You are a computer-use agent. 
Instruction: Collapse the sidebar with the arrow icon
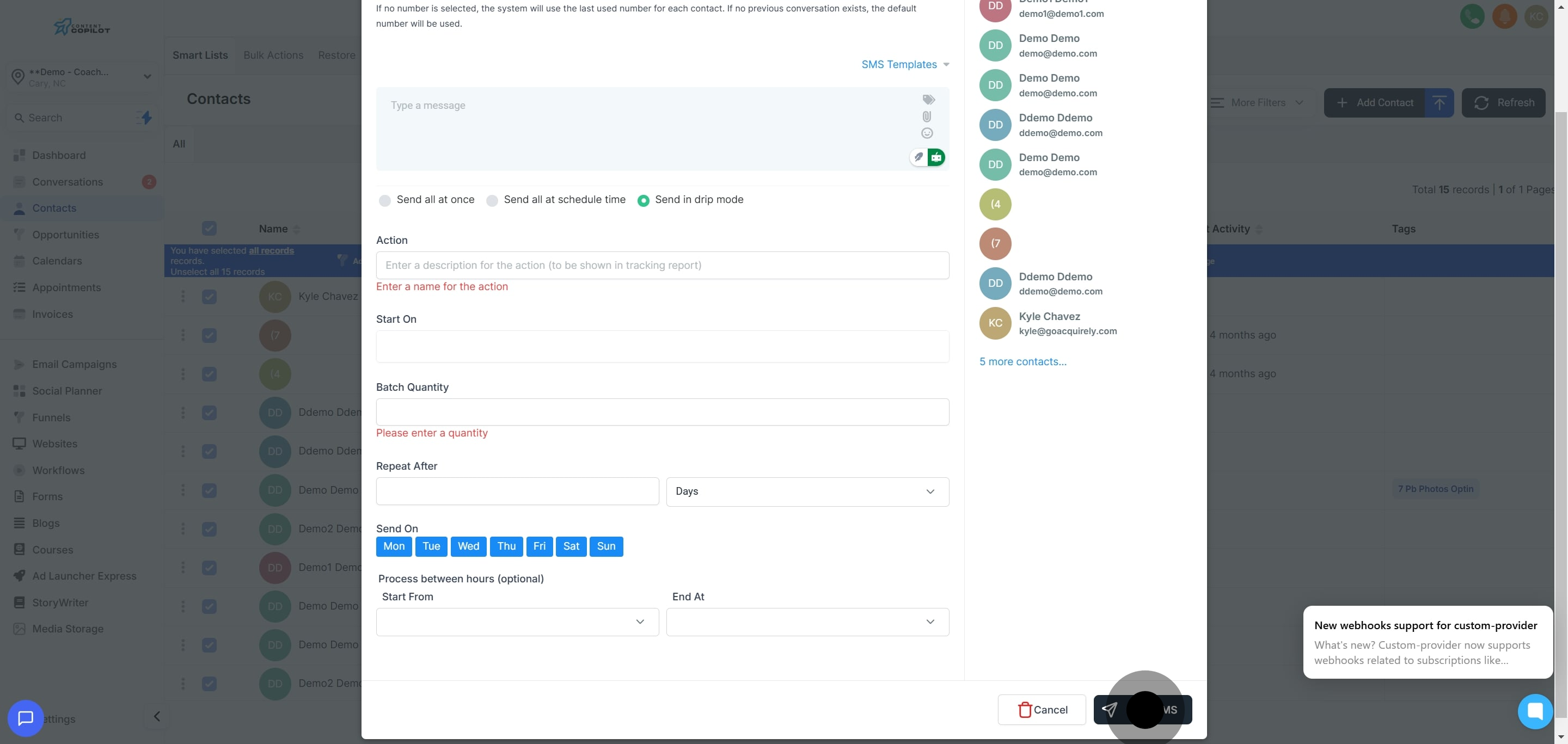pos(156,716)
